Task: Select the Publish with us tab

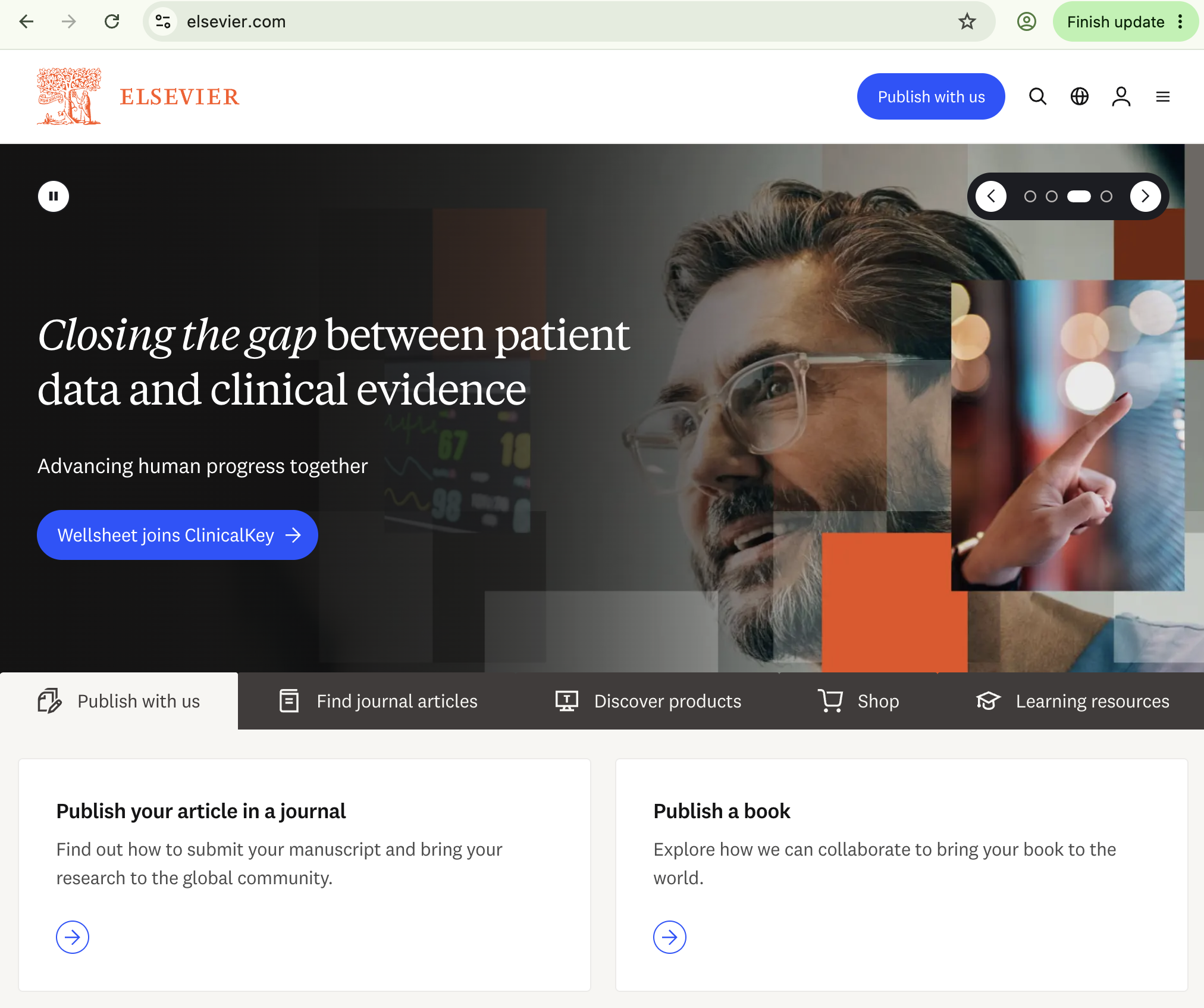Action: [119, 701]
